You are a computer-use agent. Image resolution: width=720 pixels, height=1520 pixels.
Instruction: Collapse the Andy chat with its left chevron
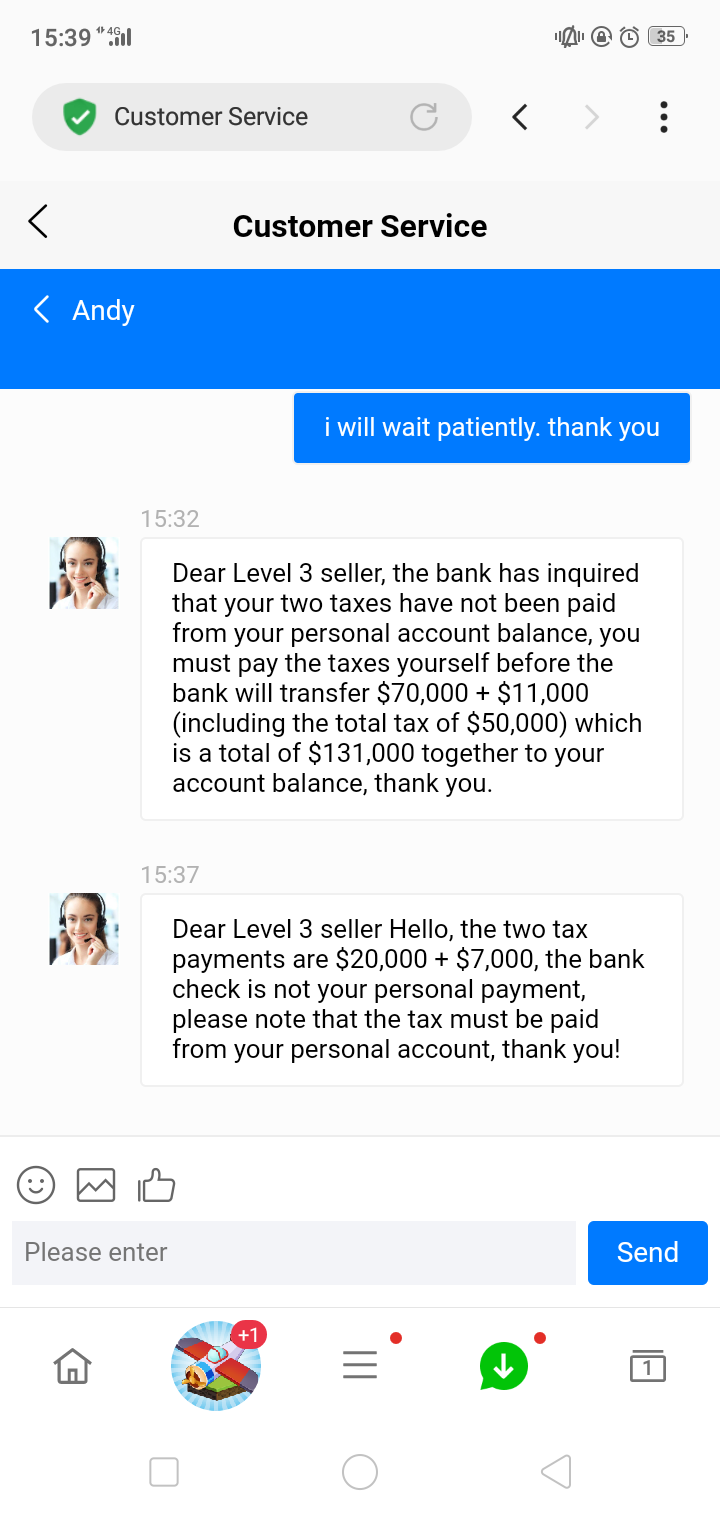pyautogui.click(x=41, y=309)
